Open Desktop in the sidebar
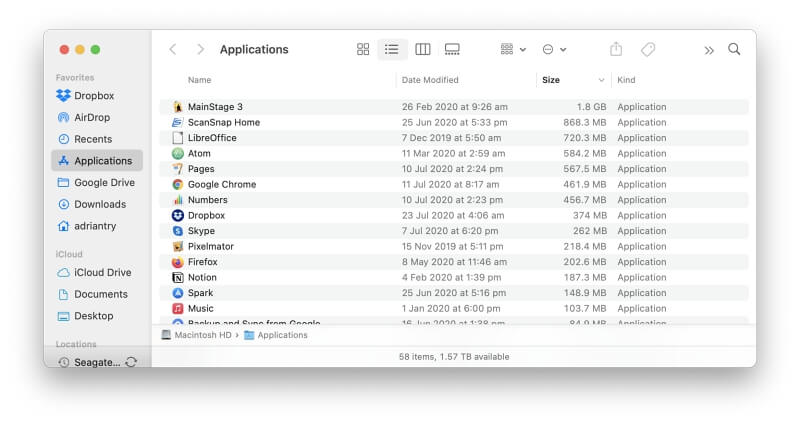Screen dimensions: 800x425 point(85,316)
